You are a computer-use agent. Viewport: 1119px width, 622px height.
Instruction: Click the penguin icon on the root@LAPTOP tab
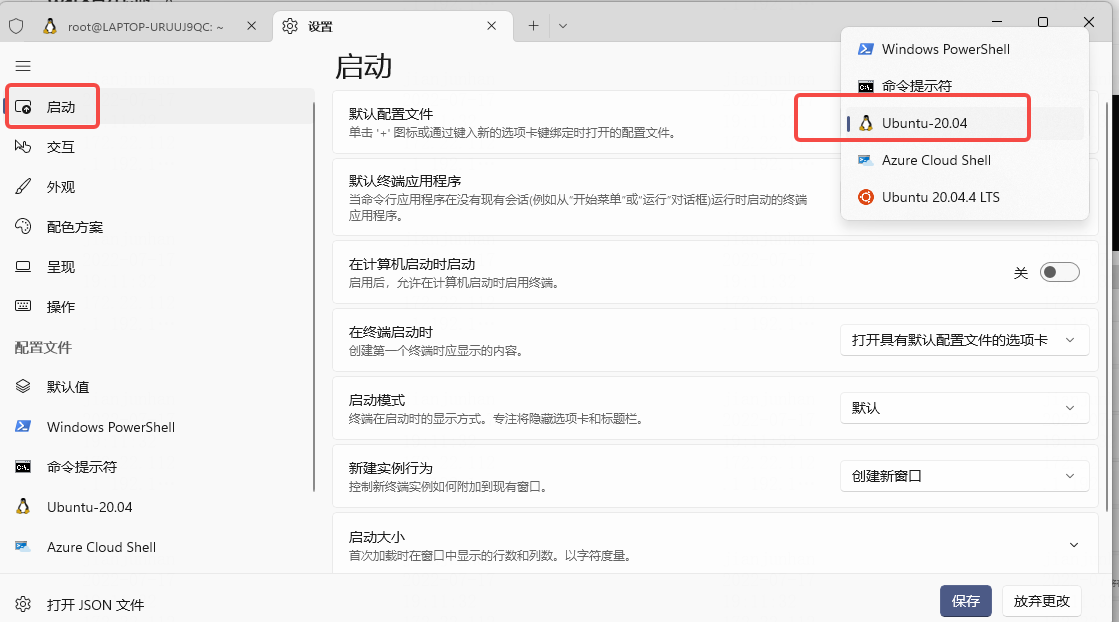pos(50,26)
